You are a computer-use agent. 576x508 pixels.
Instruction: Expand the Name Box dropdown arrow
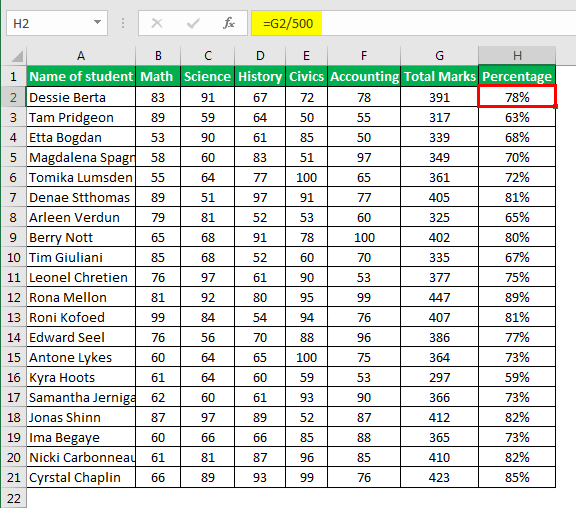[x=97, y=22]
